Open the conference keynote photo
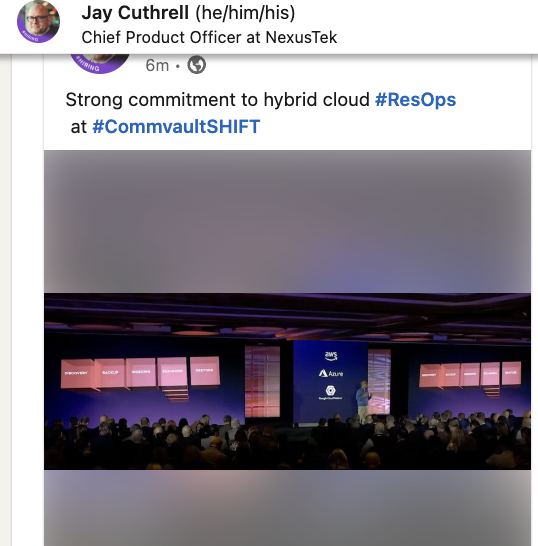 click(x=288, y=381)
